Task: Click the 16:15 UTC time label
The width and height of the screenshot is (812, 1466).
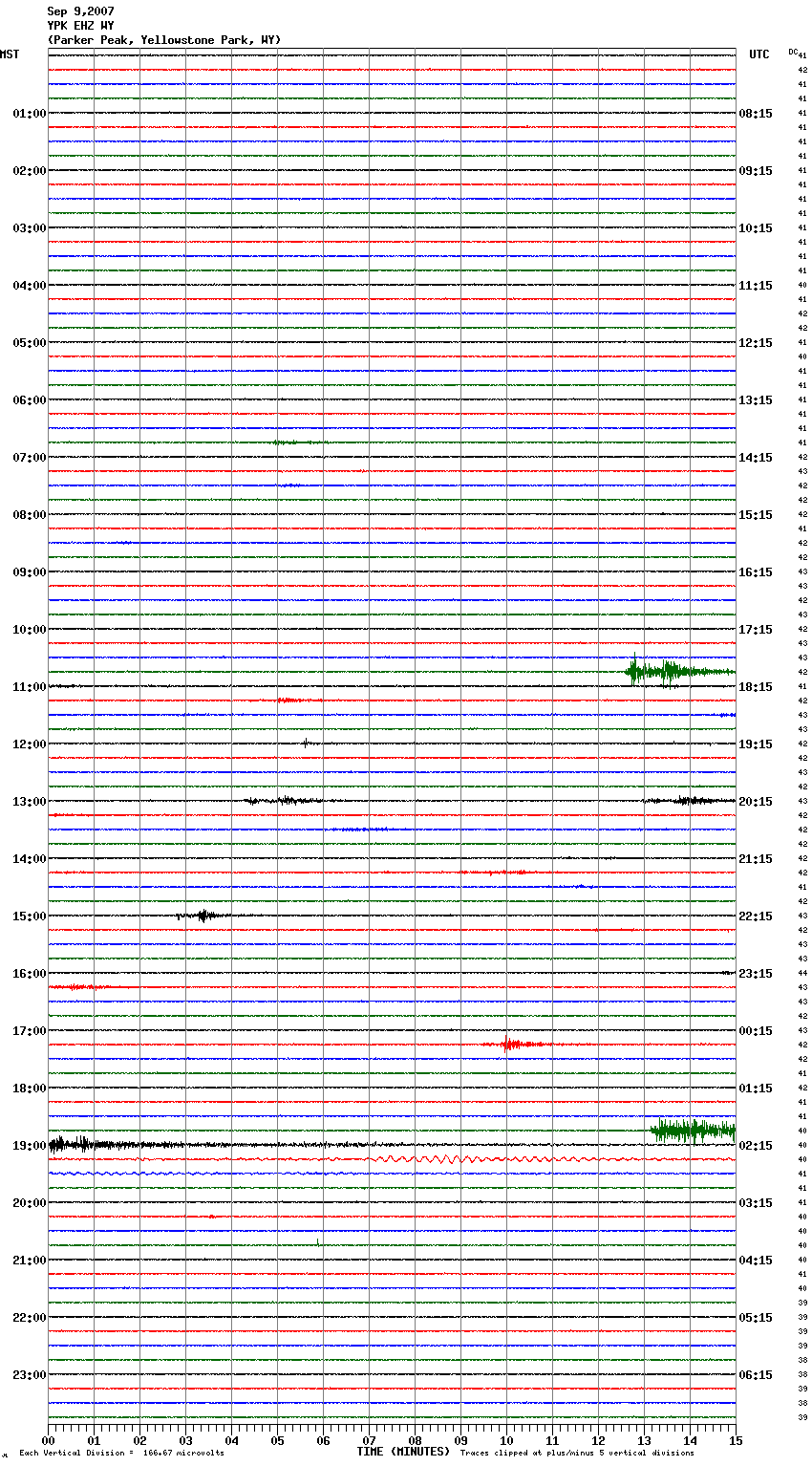Action: [x=756, y=572]
